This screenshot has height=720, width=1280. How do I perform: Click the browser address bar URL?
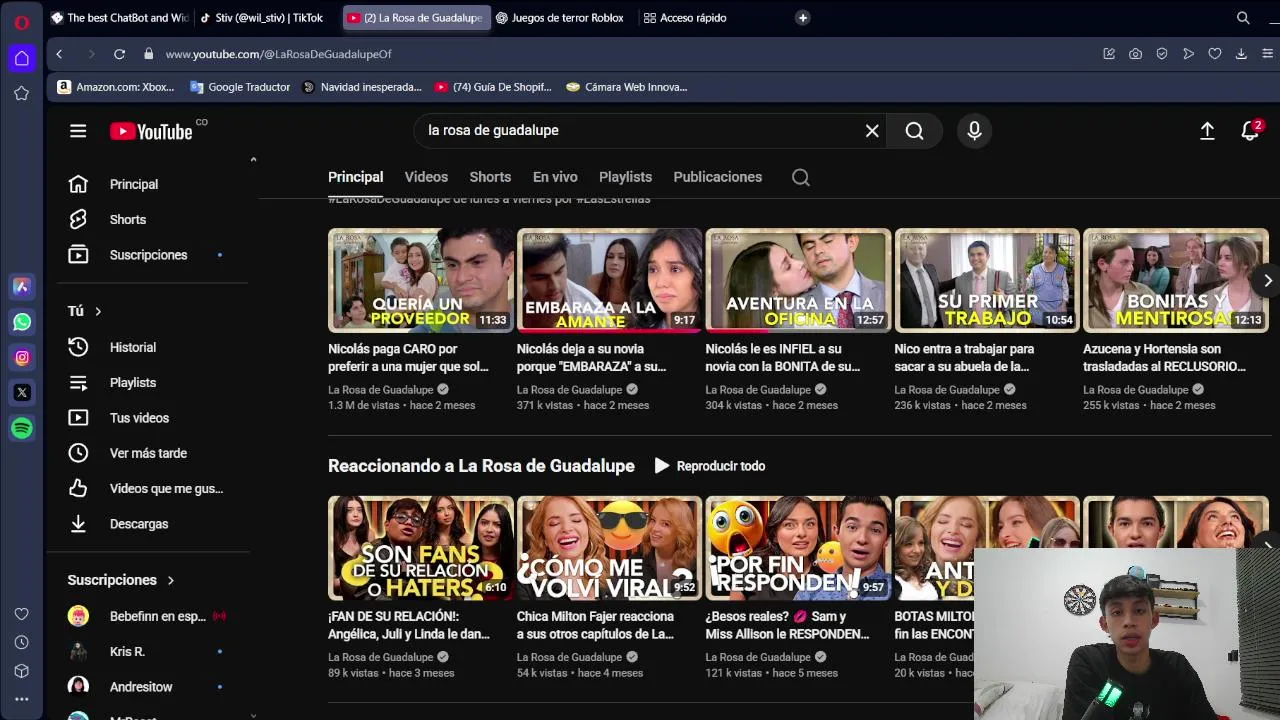click(x=279, y=54)
